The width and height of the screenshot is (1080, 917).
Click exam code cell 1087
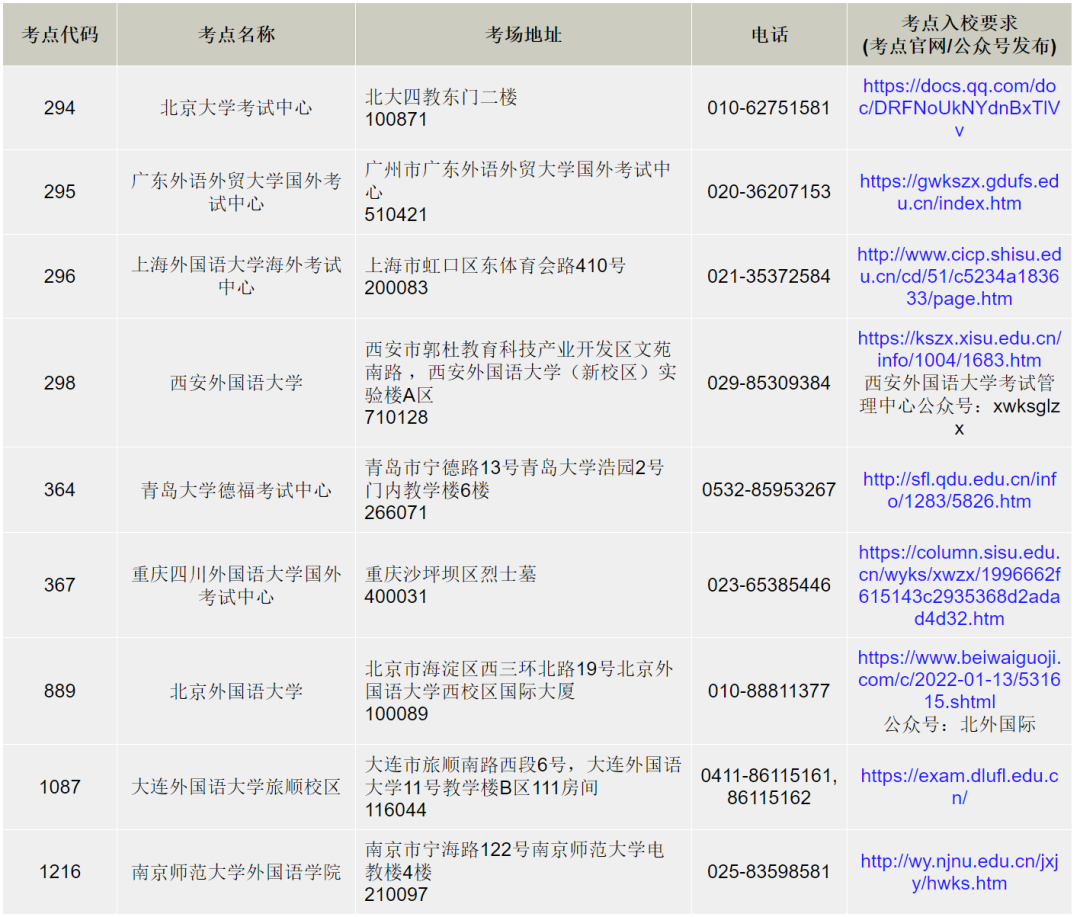60,787
